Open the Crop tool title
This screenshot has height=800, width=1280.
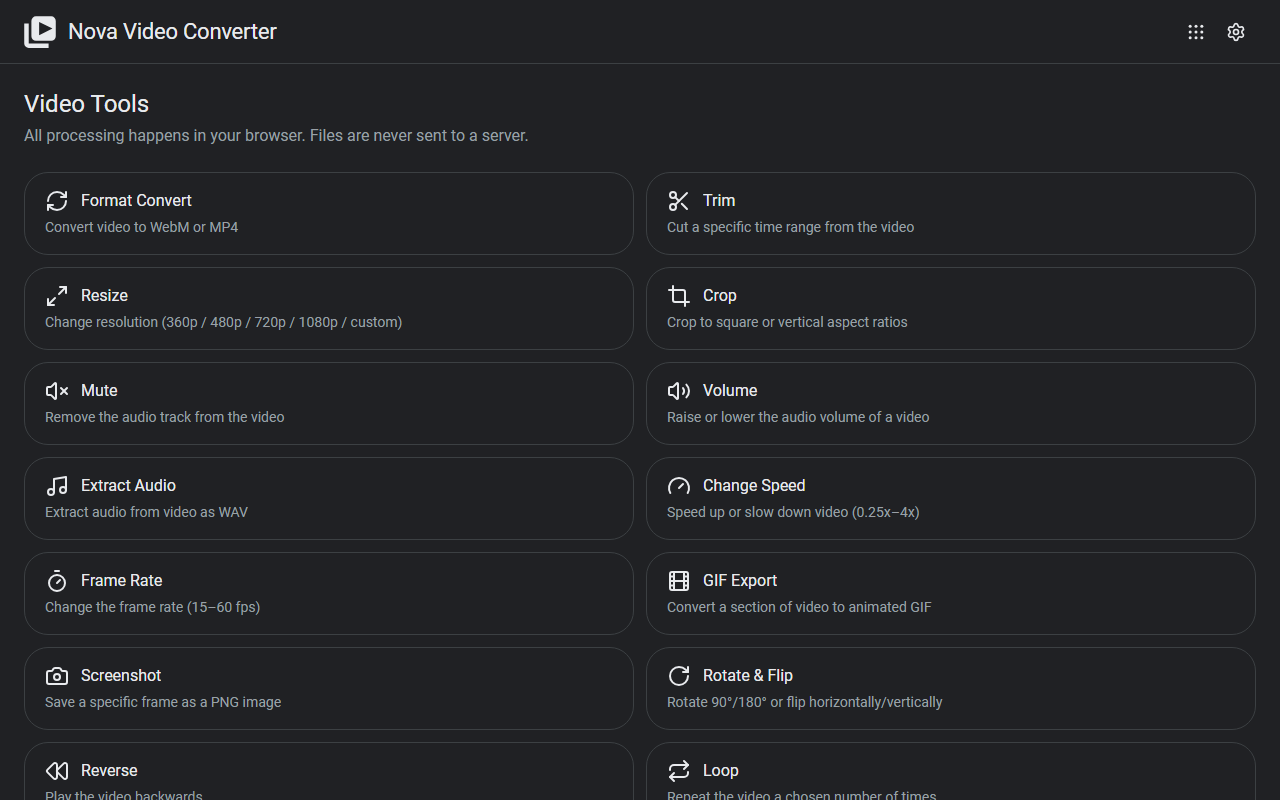(720, 295)
